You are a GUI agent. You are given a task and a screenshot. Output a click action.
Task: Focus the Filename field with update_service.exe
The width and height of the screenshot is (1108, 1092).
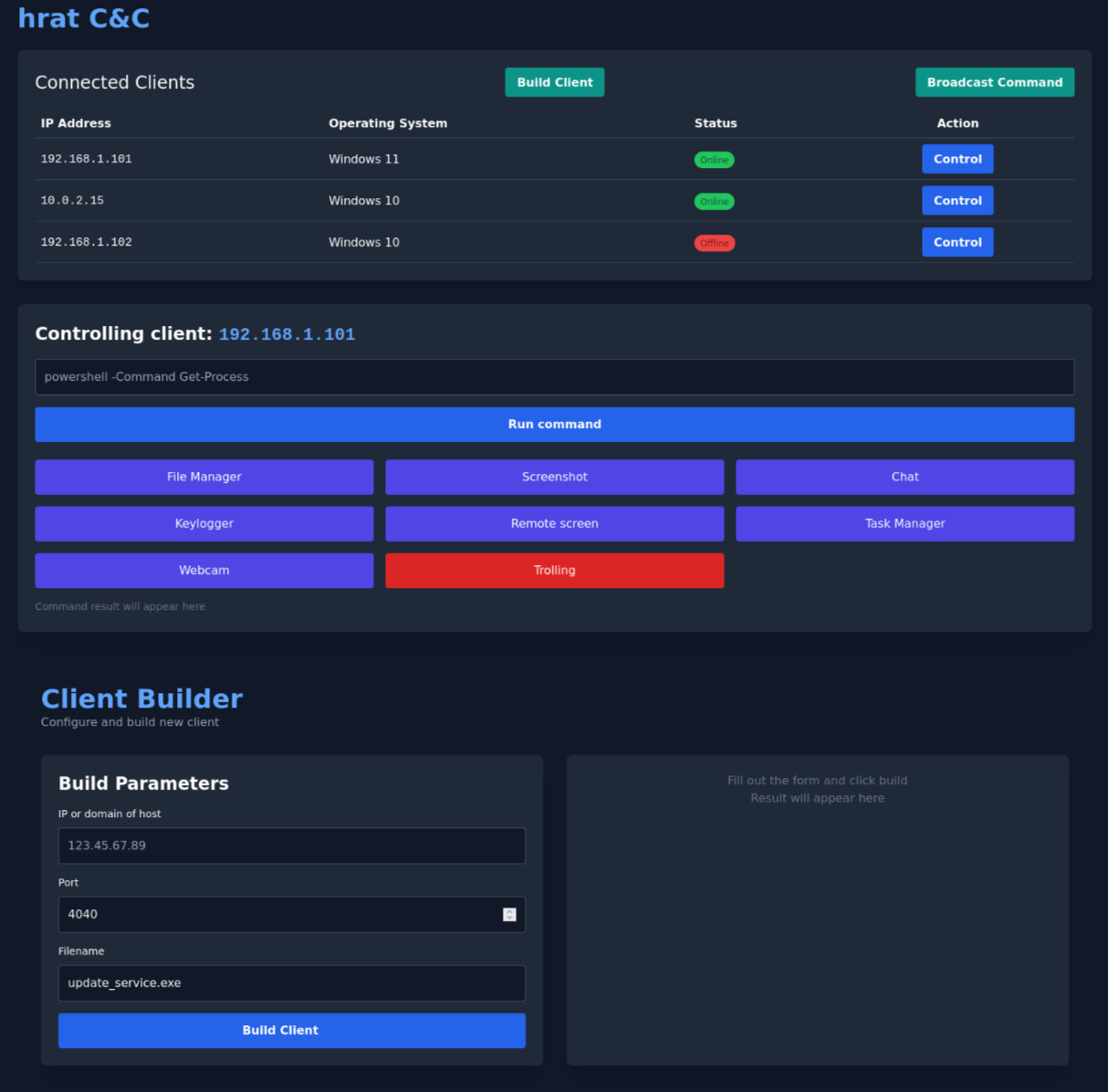[x=292, y=983]
